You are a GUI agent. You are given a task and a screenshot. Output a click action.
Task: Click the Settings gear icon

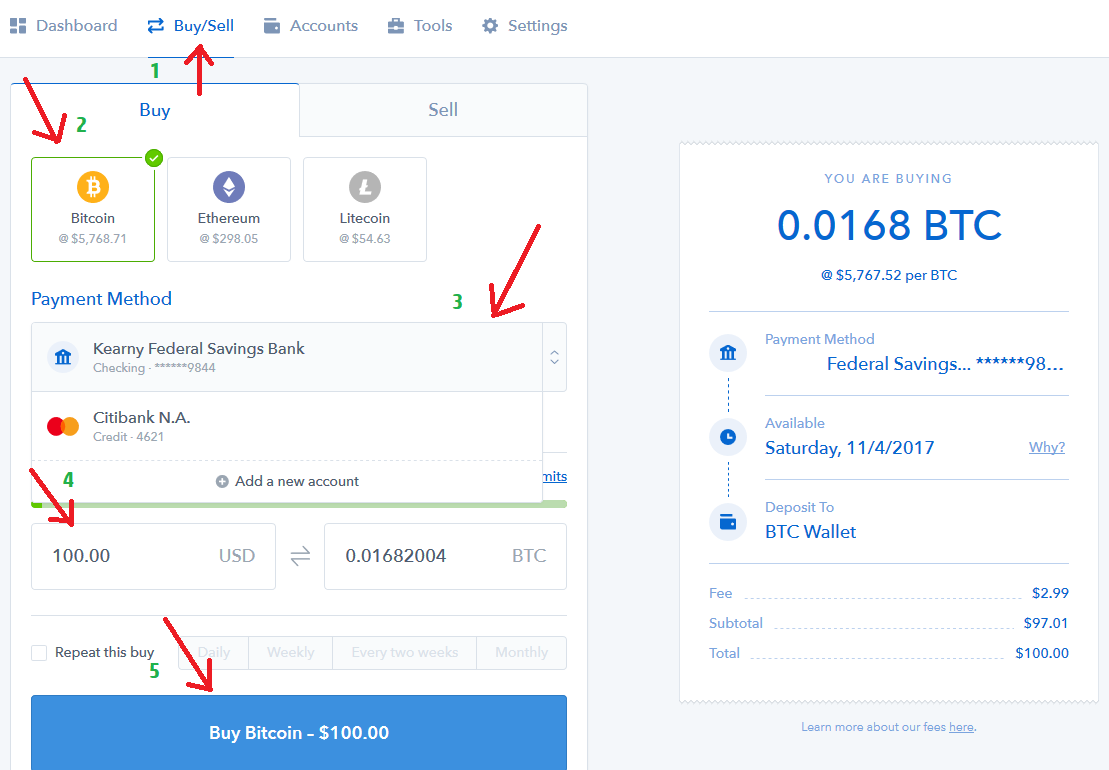[x=489, y=26]
